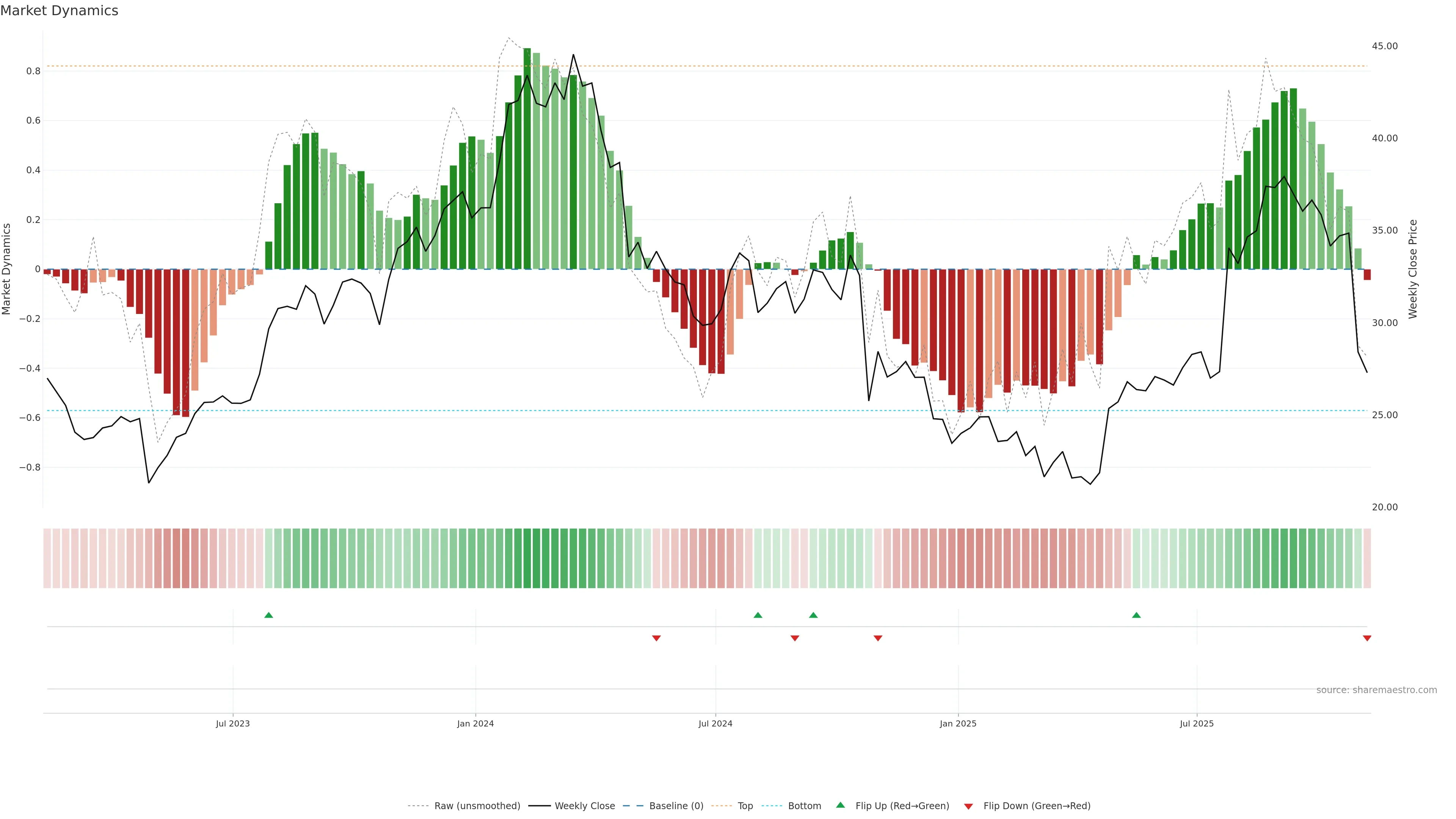The image size is (1456, 819).
Task: Click the red flip-down triangle at the far right
Action: (1367, 638)
